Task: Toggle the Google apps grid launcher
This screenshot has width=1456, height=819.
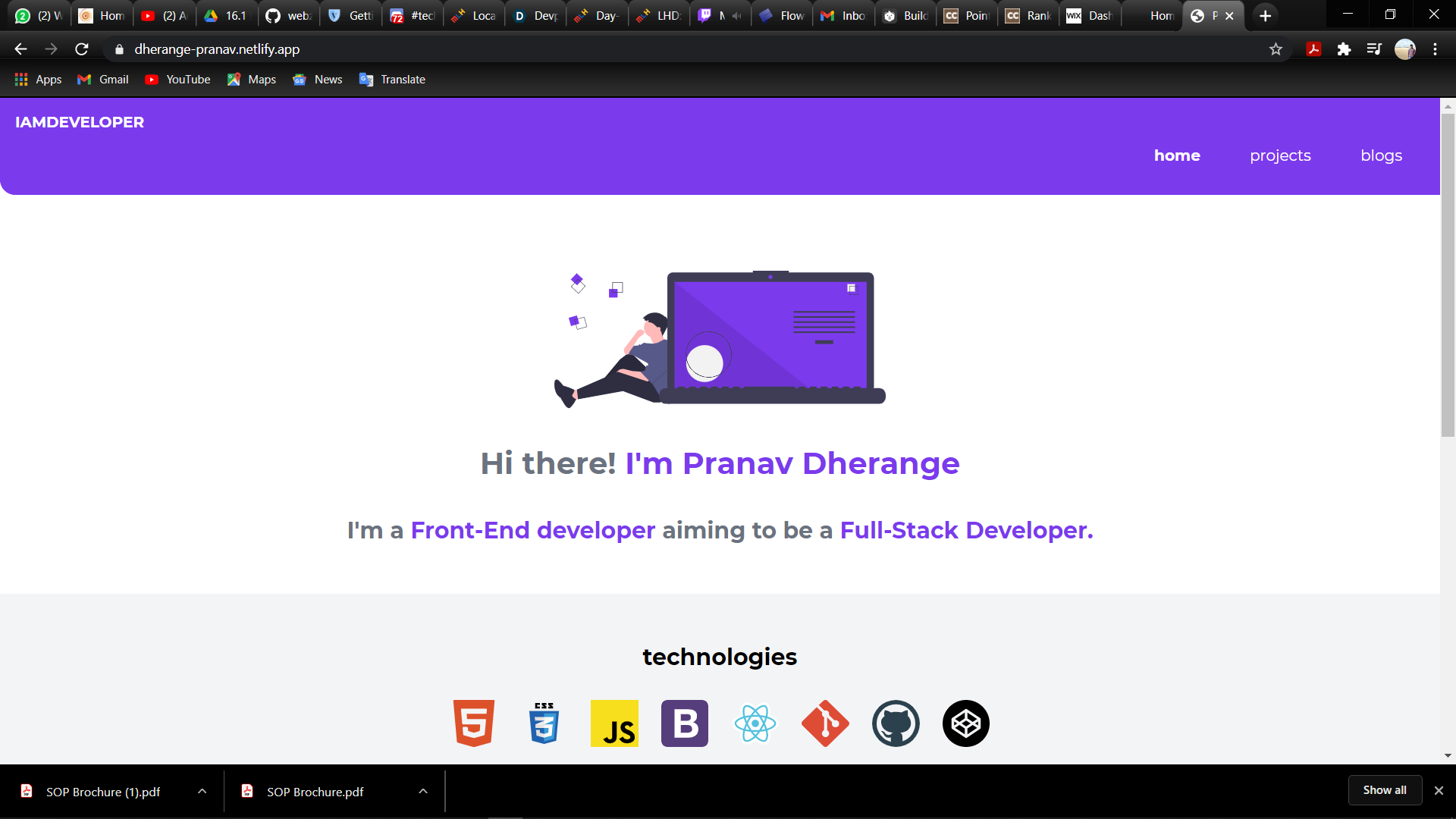Action: [20, 79]
